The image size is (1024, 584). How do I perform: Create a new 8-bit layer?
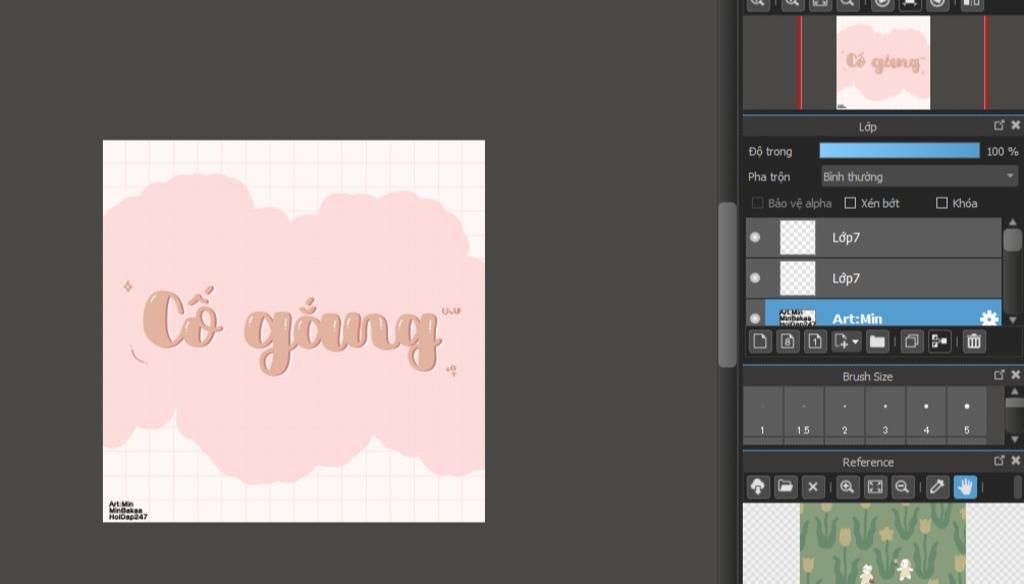(788, 341)
